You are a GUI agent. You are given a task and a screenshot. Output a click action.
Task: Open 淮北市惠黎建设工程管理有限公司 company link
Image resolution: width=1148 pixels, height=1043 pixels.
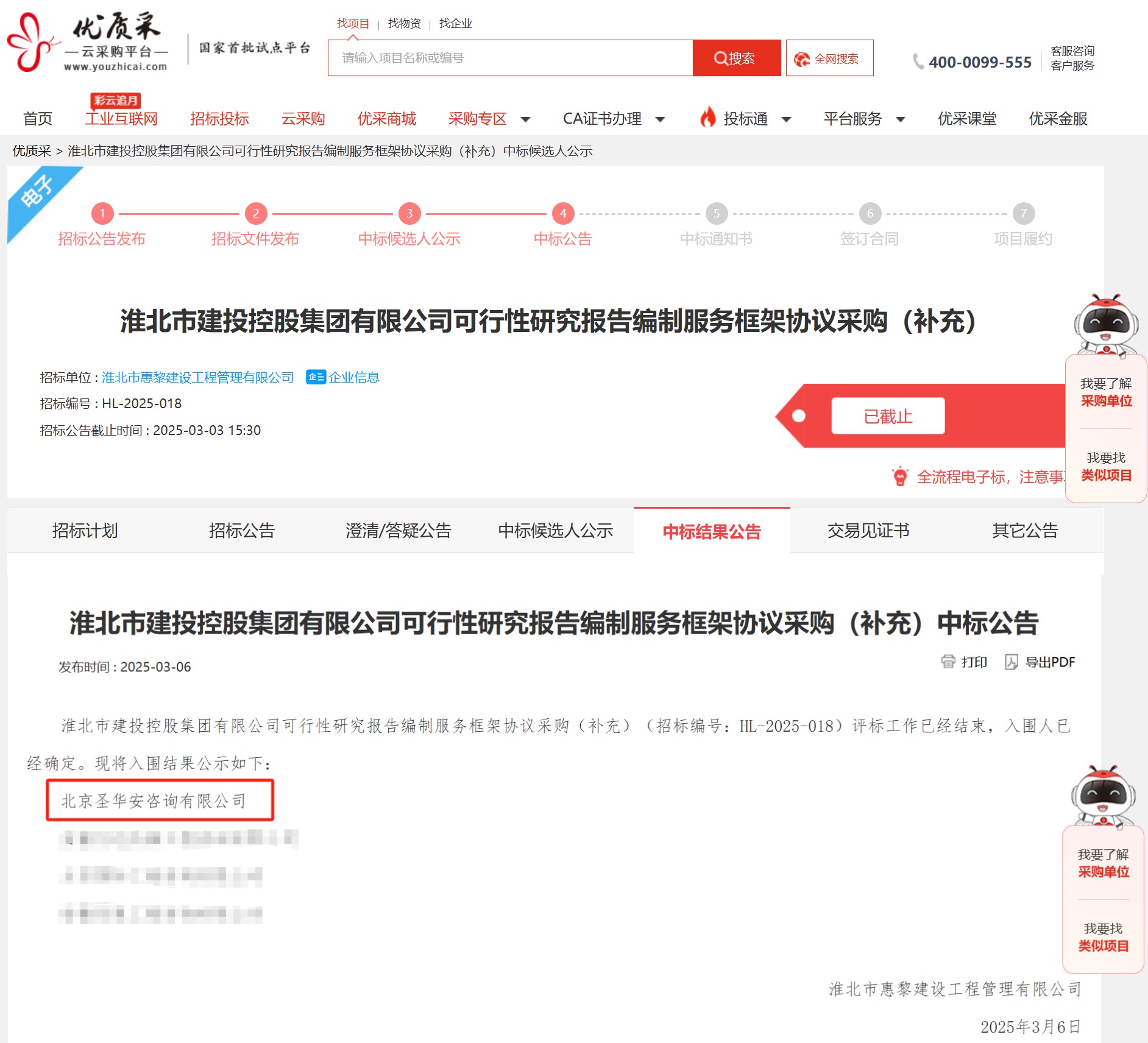click(197, 377)
